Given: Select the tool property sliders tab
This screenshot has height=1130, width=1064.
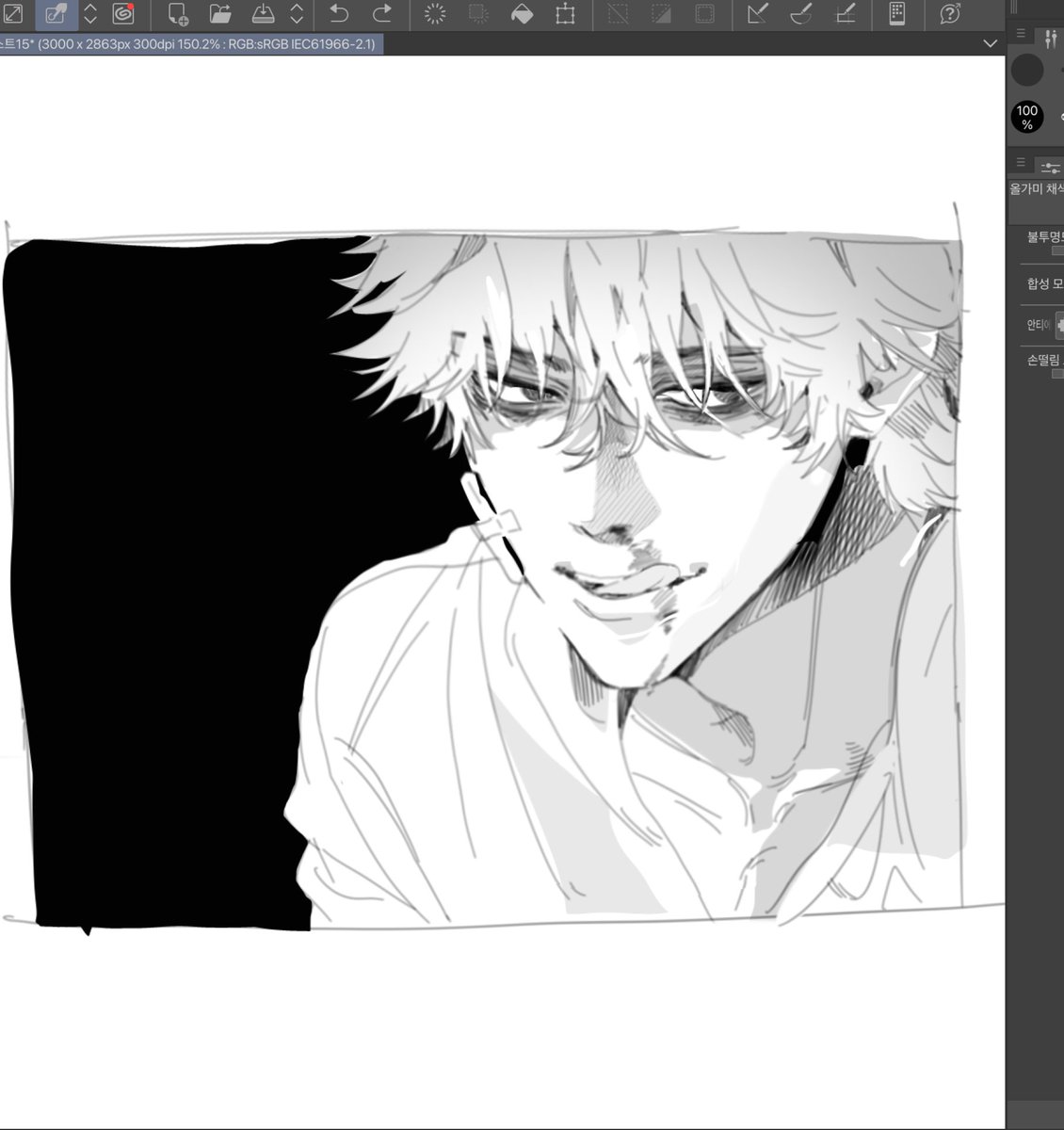Looking at the screenshot, I should pyautogui.click(x=1051, y=167).
